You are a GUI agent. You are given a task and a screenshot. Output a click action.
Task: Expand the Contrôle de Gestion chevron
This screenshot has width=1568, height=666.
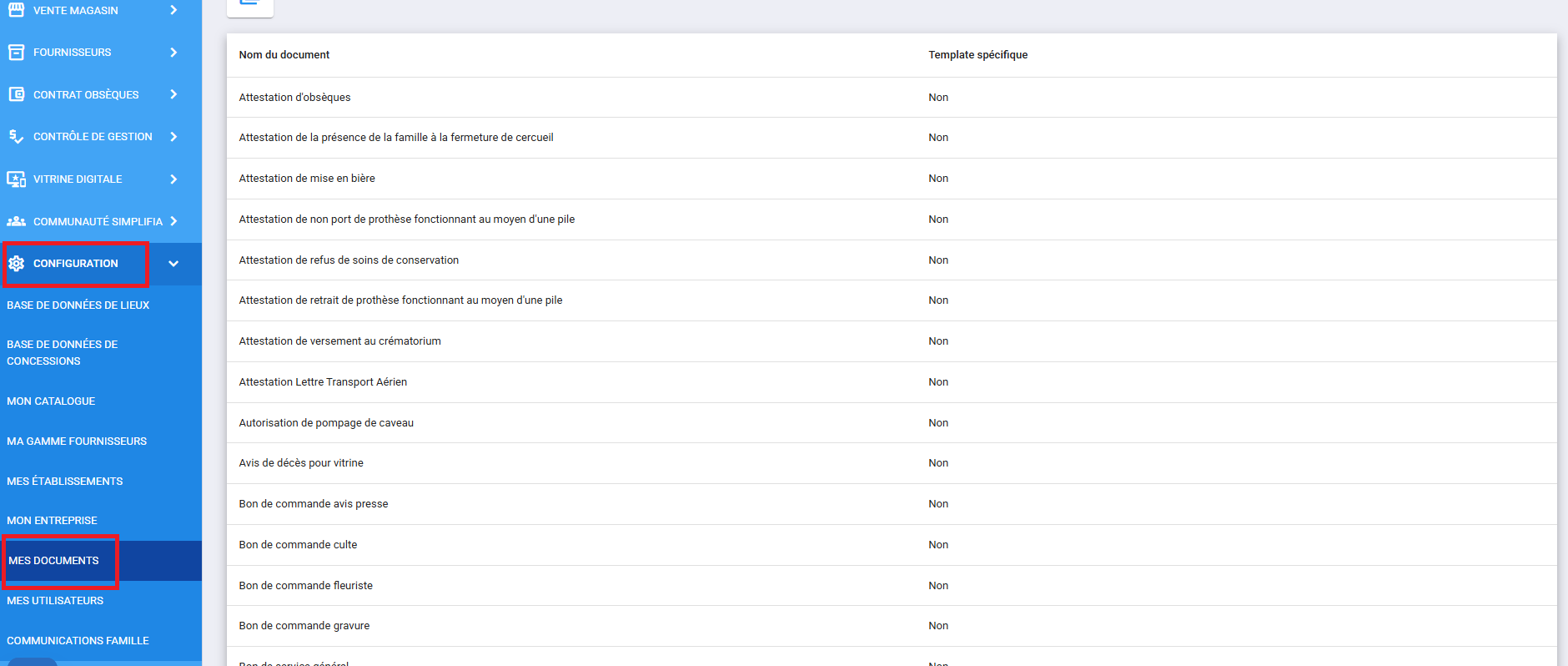tap(173, 136)
